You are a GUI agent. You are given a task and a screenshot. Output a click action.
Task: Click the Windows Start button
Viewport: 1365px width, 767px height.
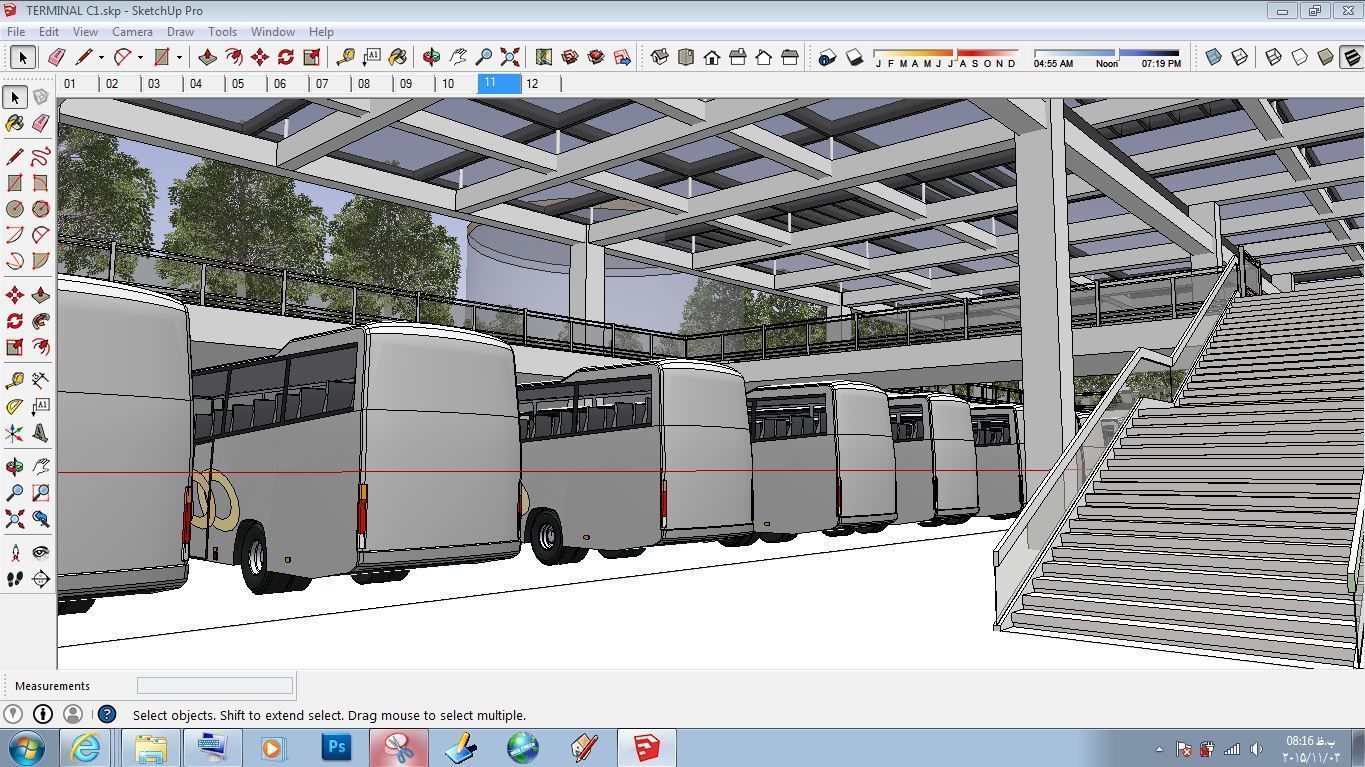26,747
